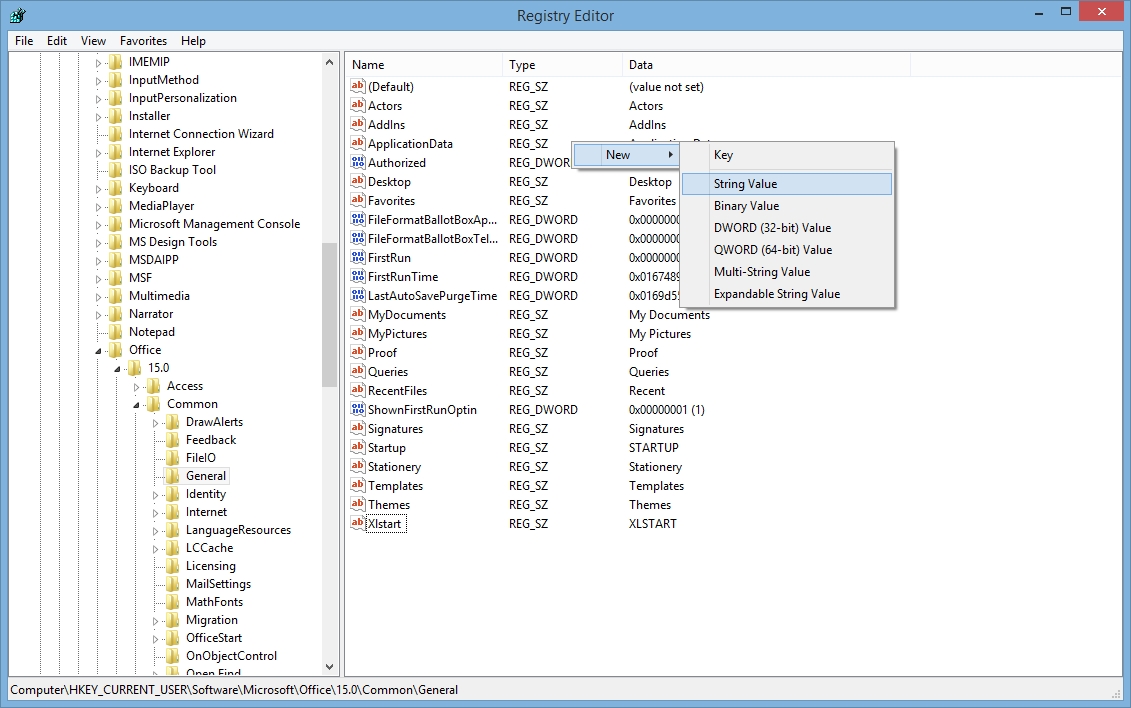Choose QWORD (64-bit) Value in submenu
The image size is (1131, 708).
787,249
